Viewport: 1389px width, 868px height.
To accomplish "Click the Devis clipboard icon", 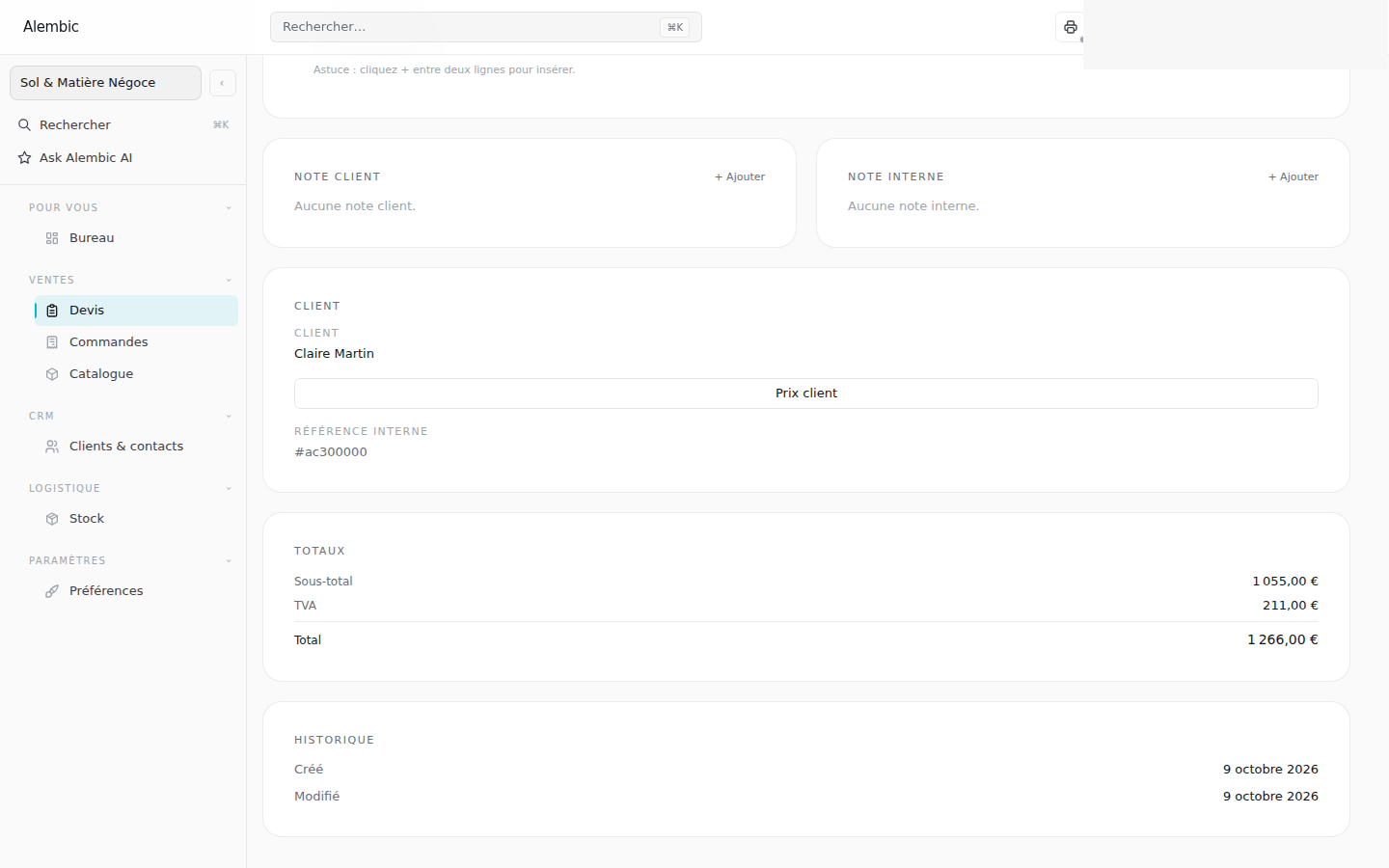I will coord(52,311).
